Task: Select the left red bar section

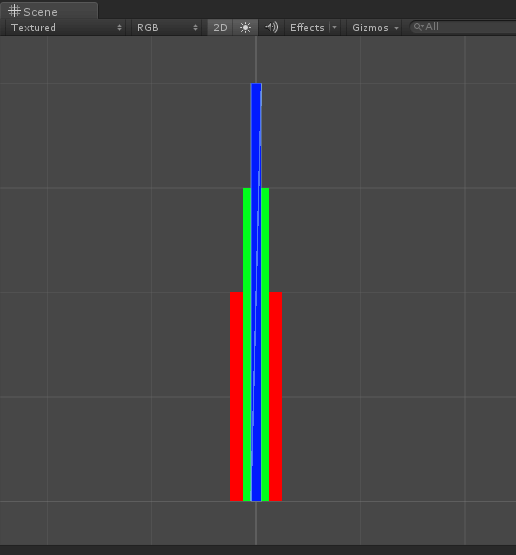Action: click(x=236, y=396)
